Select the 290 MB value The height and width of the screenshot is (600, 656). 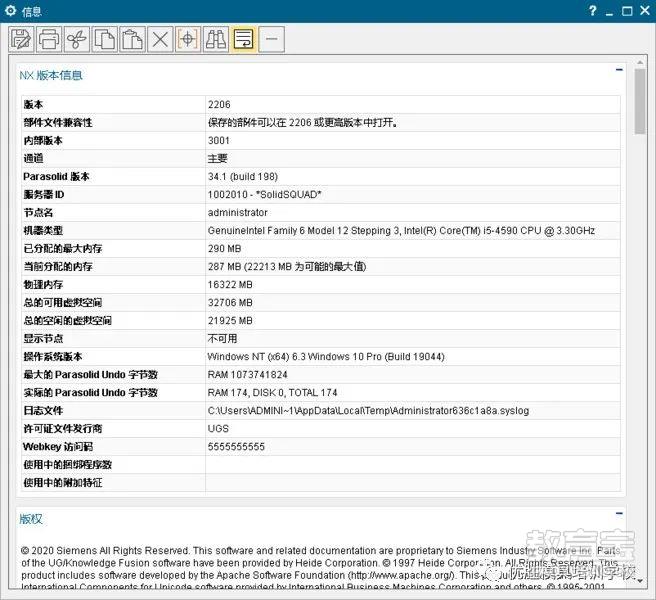(224, 249)
